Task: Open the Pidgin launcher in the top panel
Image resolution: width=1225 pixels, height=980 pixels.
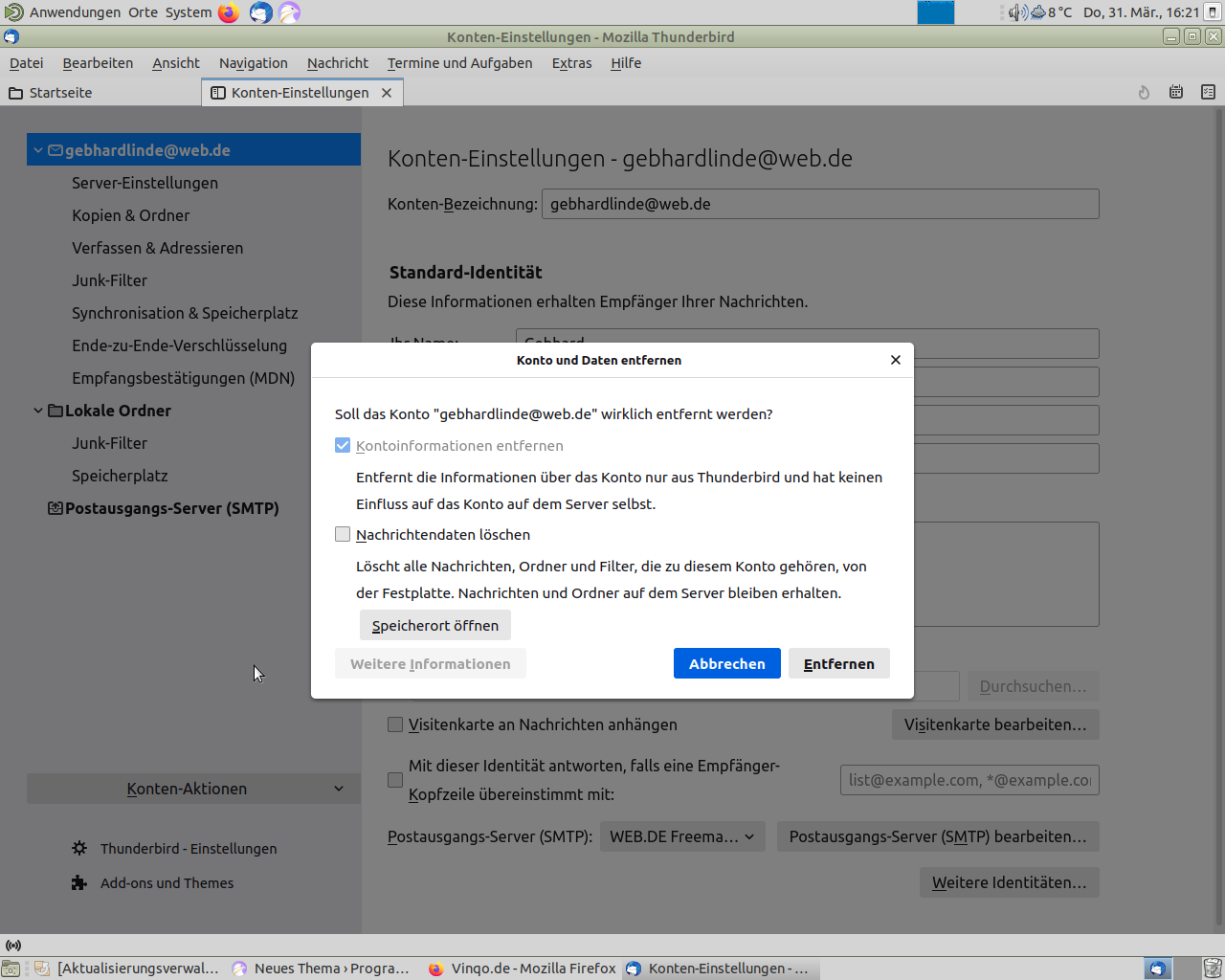Action: pyautogui.click(x=290, y=12)
